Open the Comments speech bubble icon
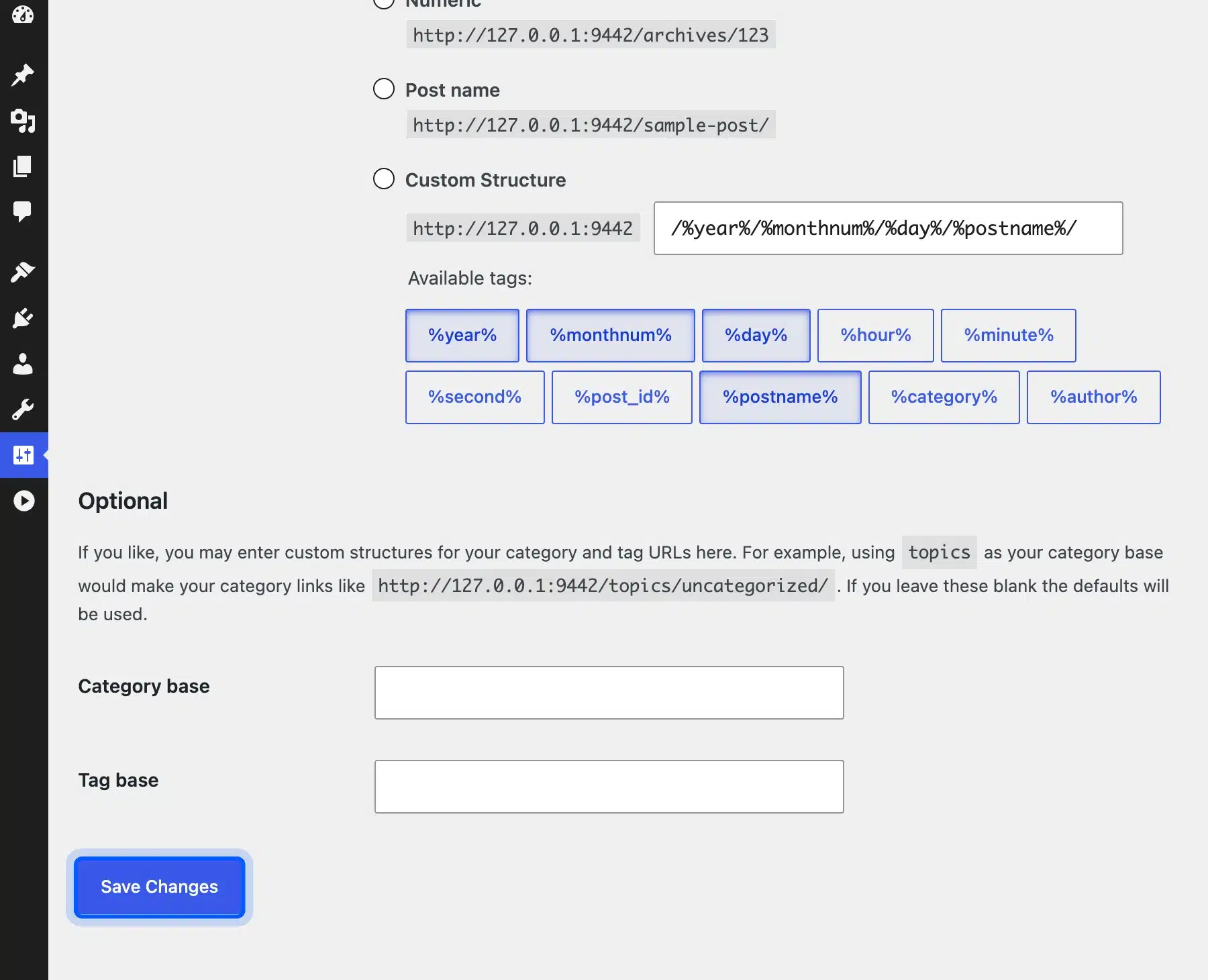Image resolution: width=1208 pixels, height=980 pixels. [x=23, y=211]
